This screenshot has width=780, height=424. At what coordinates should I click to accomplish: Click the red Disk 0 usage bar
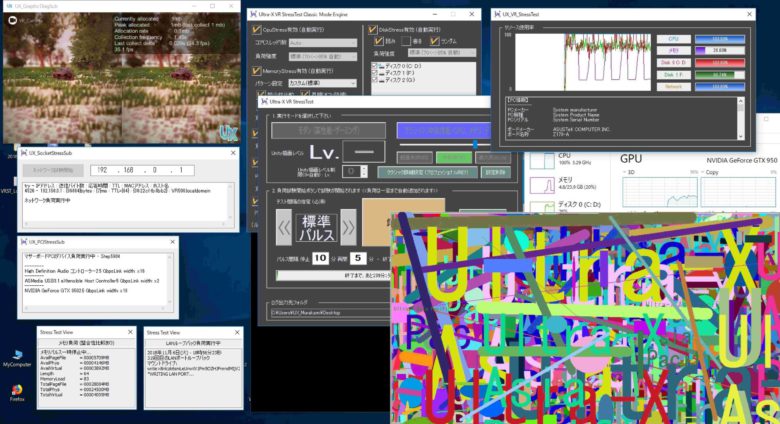tap(720, 63)
